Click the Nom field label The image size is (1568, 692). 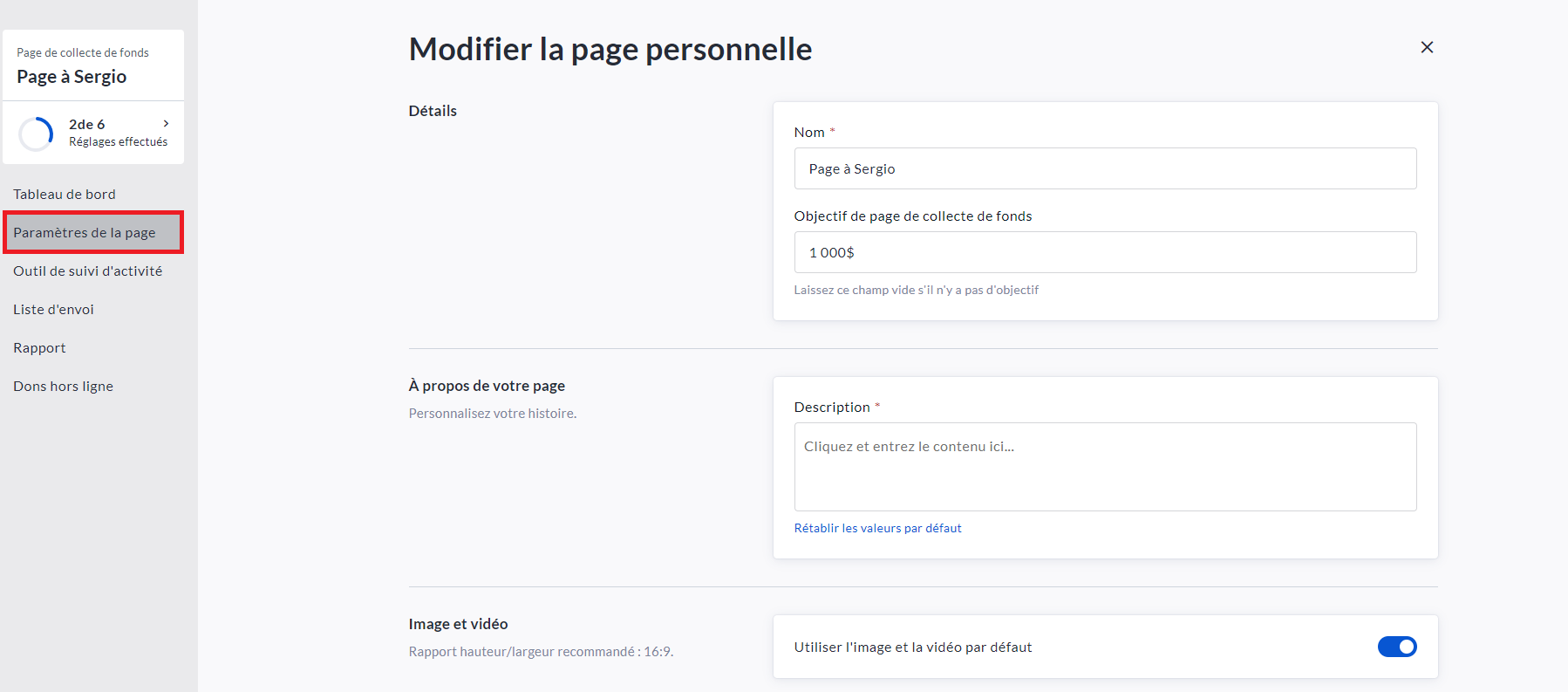(x=808, y=133)
